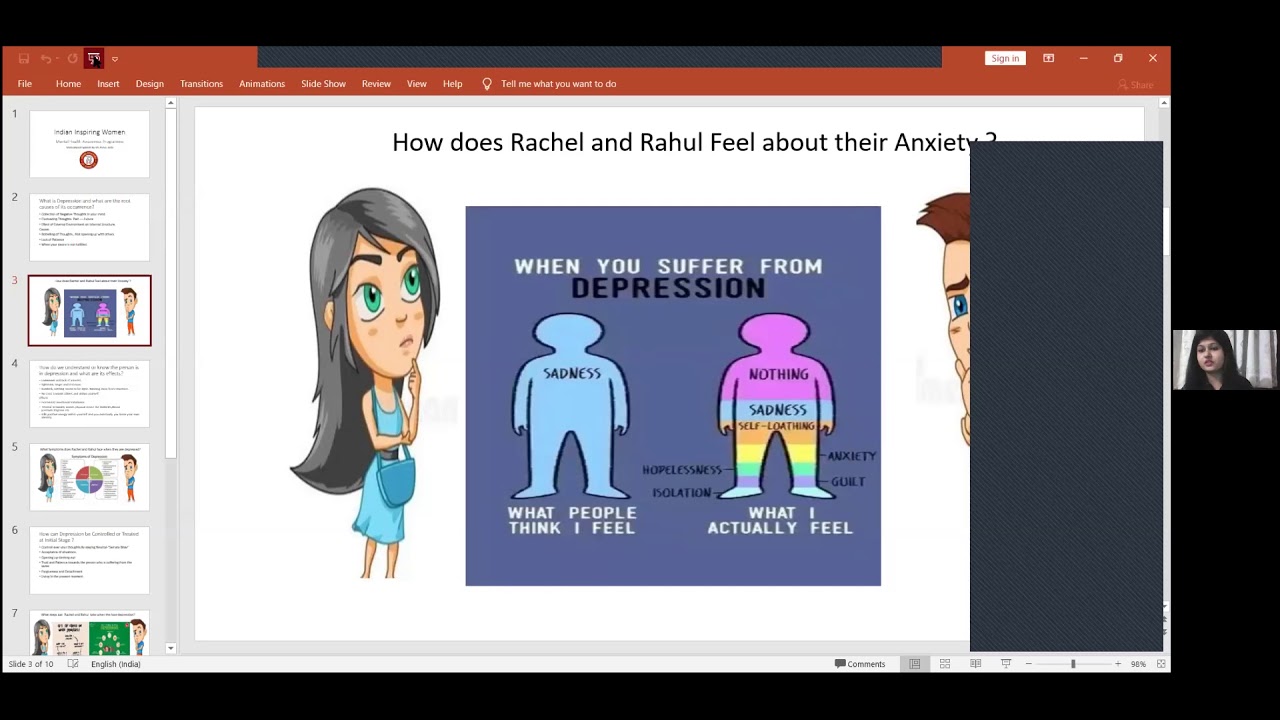
Task: Select slide 1 thumbnail Indian Inspiring Women
Action: click(89, 145)
